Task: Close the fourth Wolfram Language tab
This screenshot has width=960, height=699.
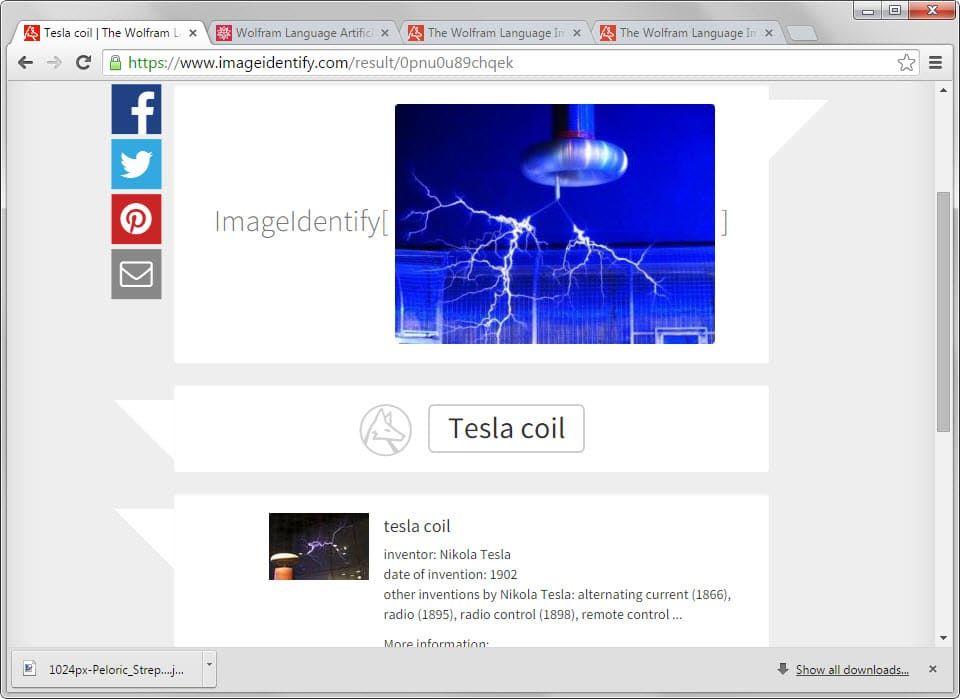Action: pos(769,33)
